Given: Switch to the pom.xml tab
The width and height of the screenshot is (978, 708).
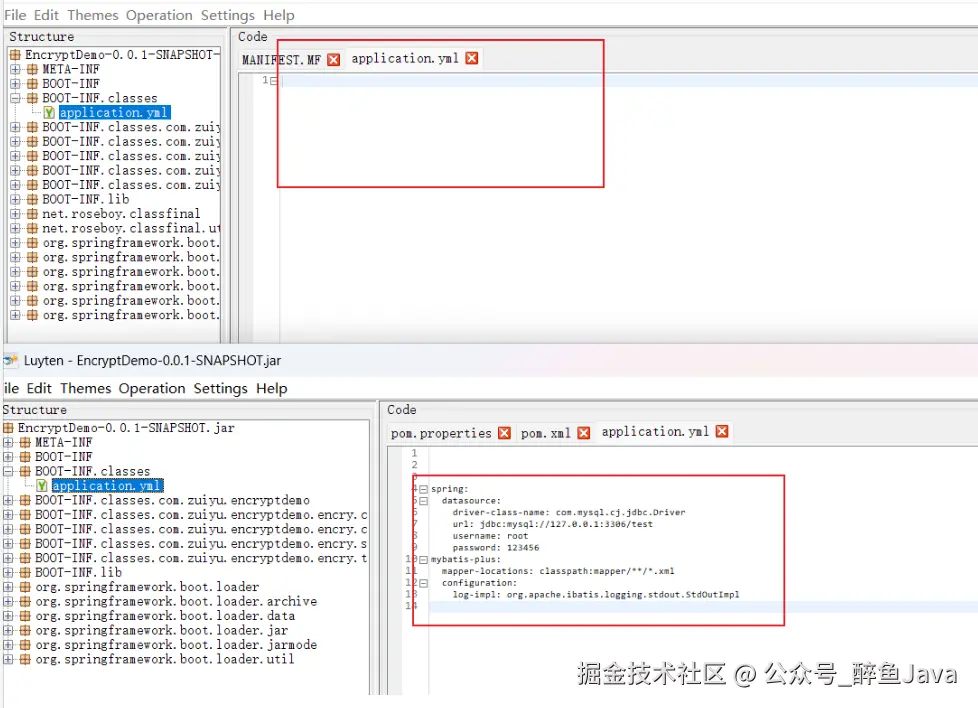Looking at the screenshot, I should pyautogui.click(x=546, y=433).
